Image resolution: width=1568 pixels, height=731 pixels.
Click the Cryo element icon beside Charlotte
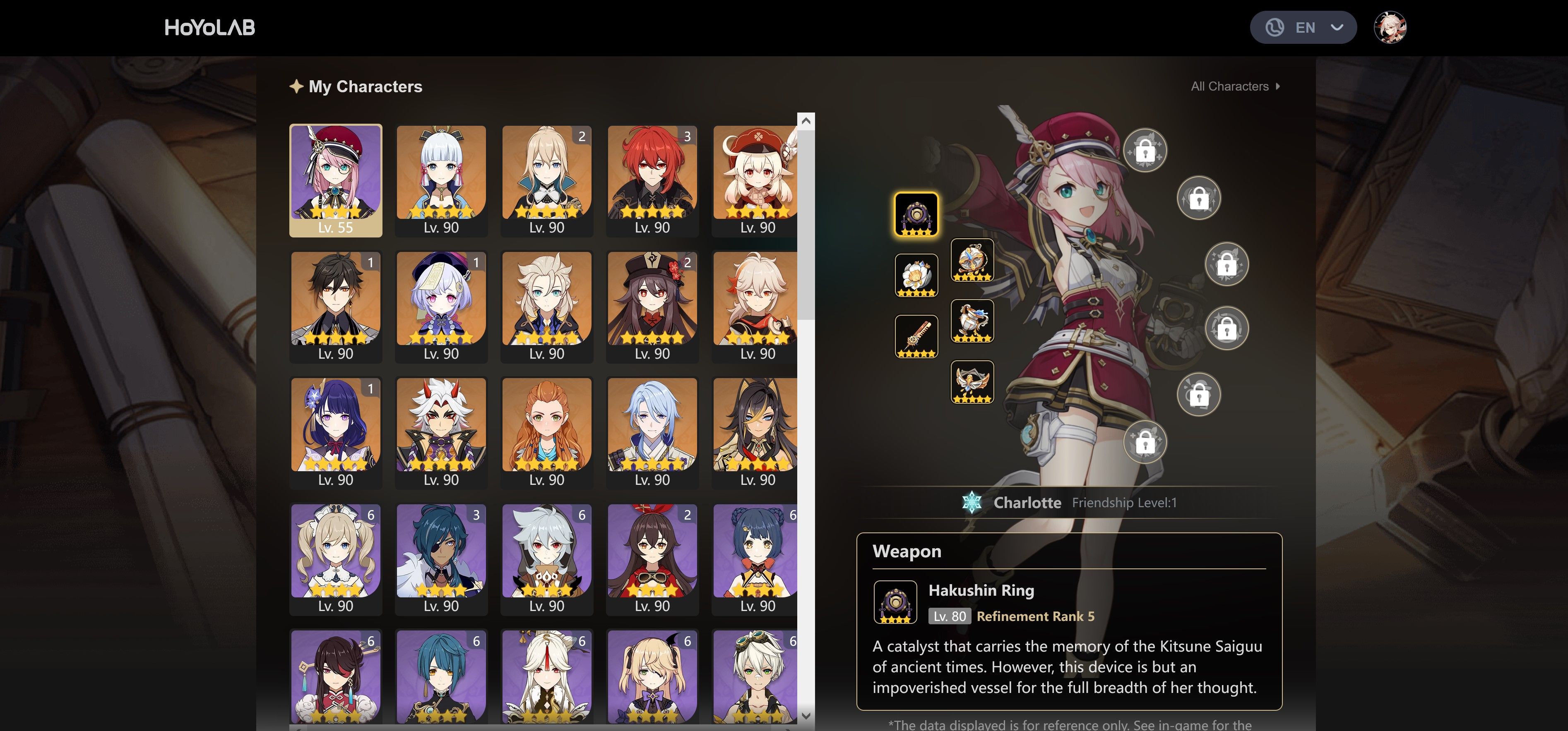click(x=972, y=502)
